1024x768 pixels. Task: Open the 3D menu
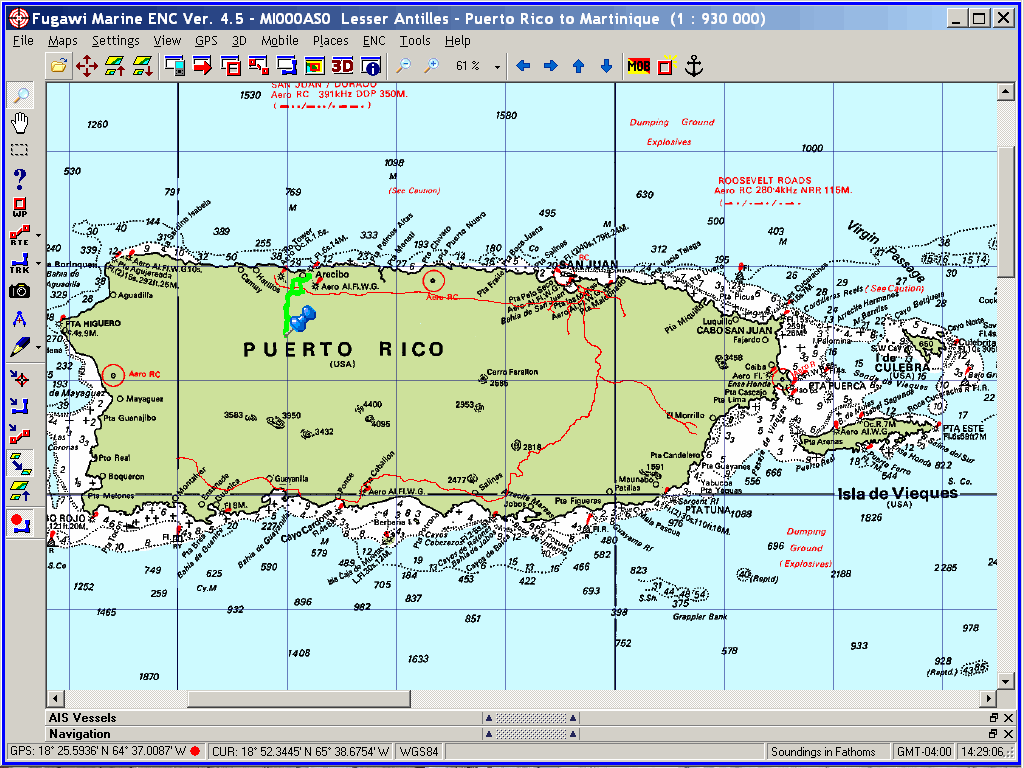click(239, 40)
